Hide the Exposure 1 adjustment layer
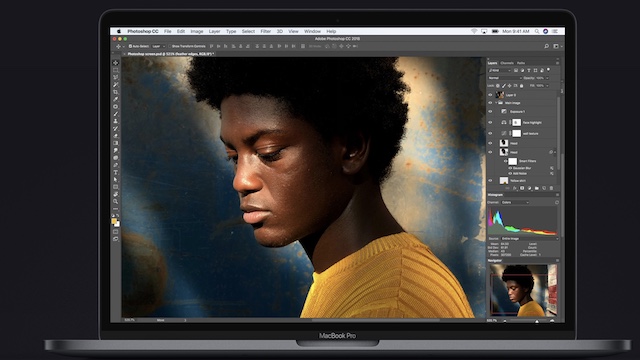The image size is (640, 360). [x=490, y=111]
